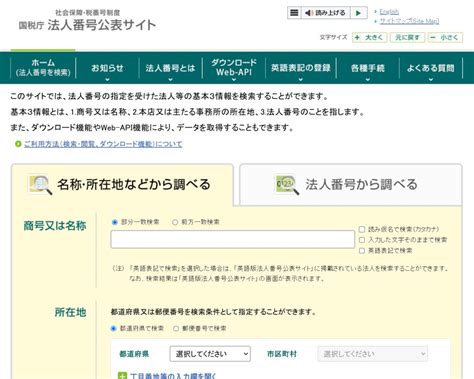This screenshot has width=474, height=379.
Task: Expand chevron under よくある質問
Action: pos(431,80)
